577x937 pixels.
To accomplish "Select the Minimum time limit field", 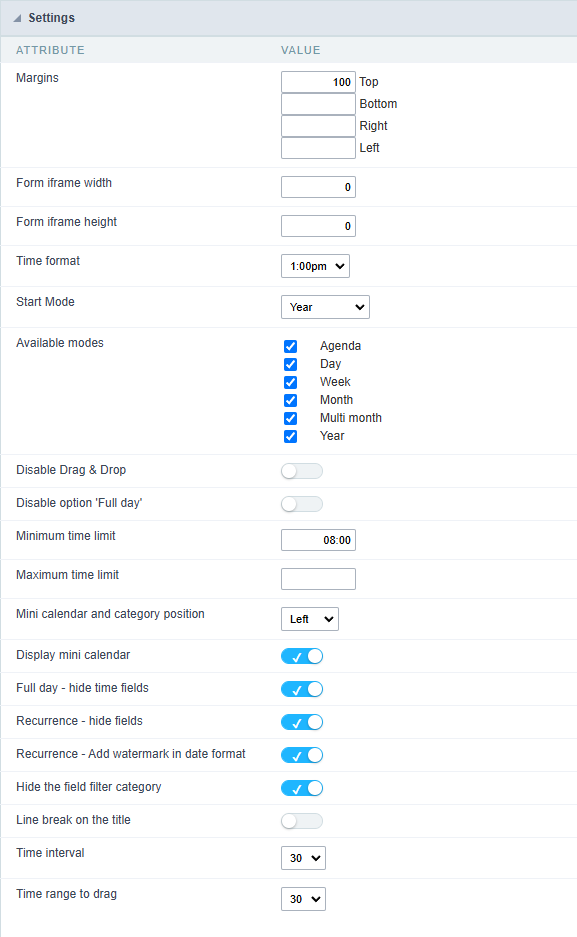I will coord(318,539).
